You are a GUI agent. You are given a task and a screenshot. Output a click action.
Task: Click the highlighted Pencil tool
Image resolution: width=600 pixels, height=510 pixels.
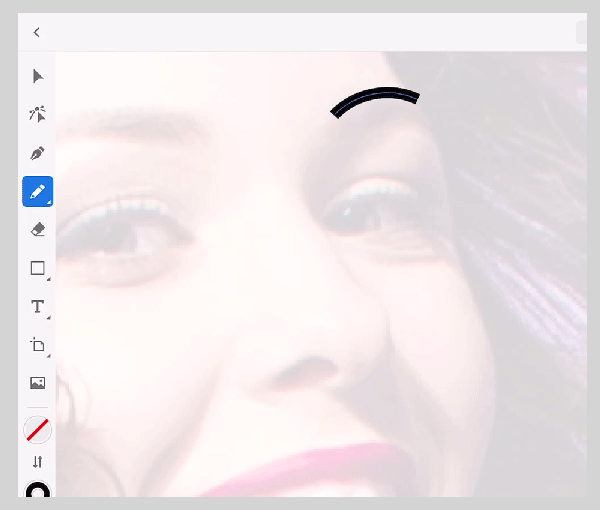coord(38,191)
